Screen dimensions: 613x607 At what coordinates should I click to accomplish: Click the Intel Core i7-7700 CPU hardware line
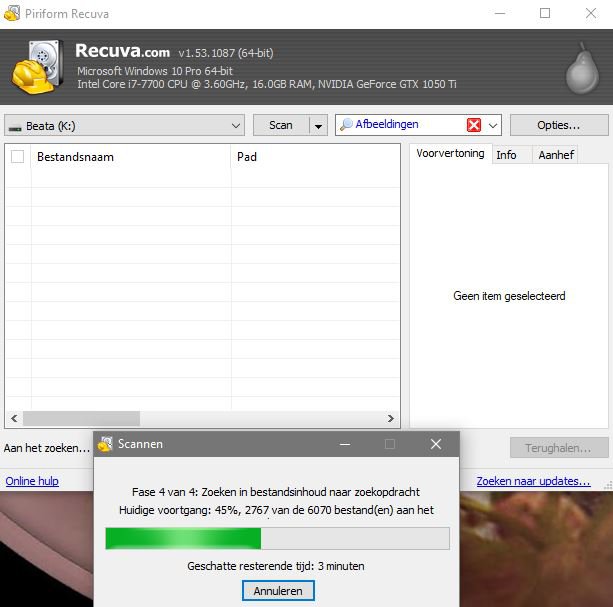coord(267,84)
